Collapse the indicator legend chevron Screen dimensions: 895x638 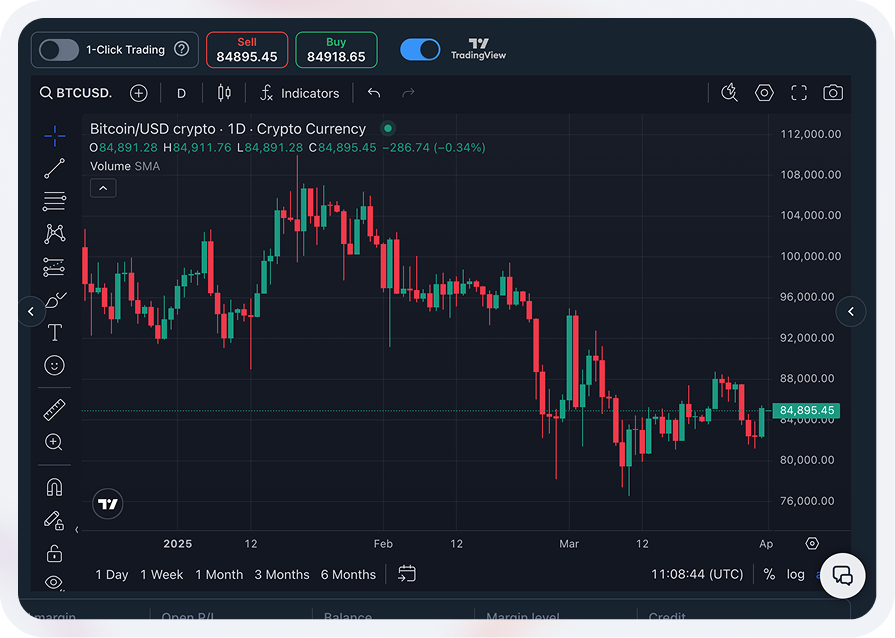click(x=103, y=188)
